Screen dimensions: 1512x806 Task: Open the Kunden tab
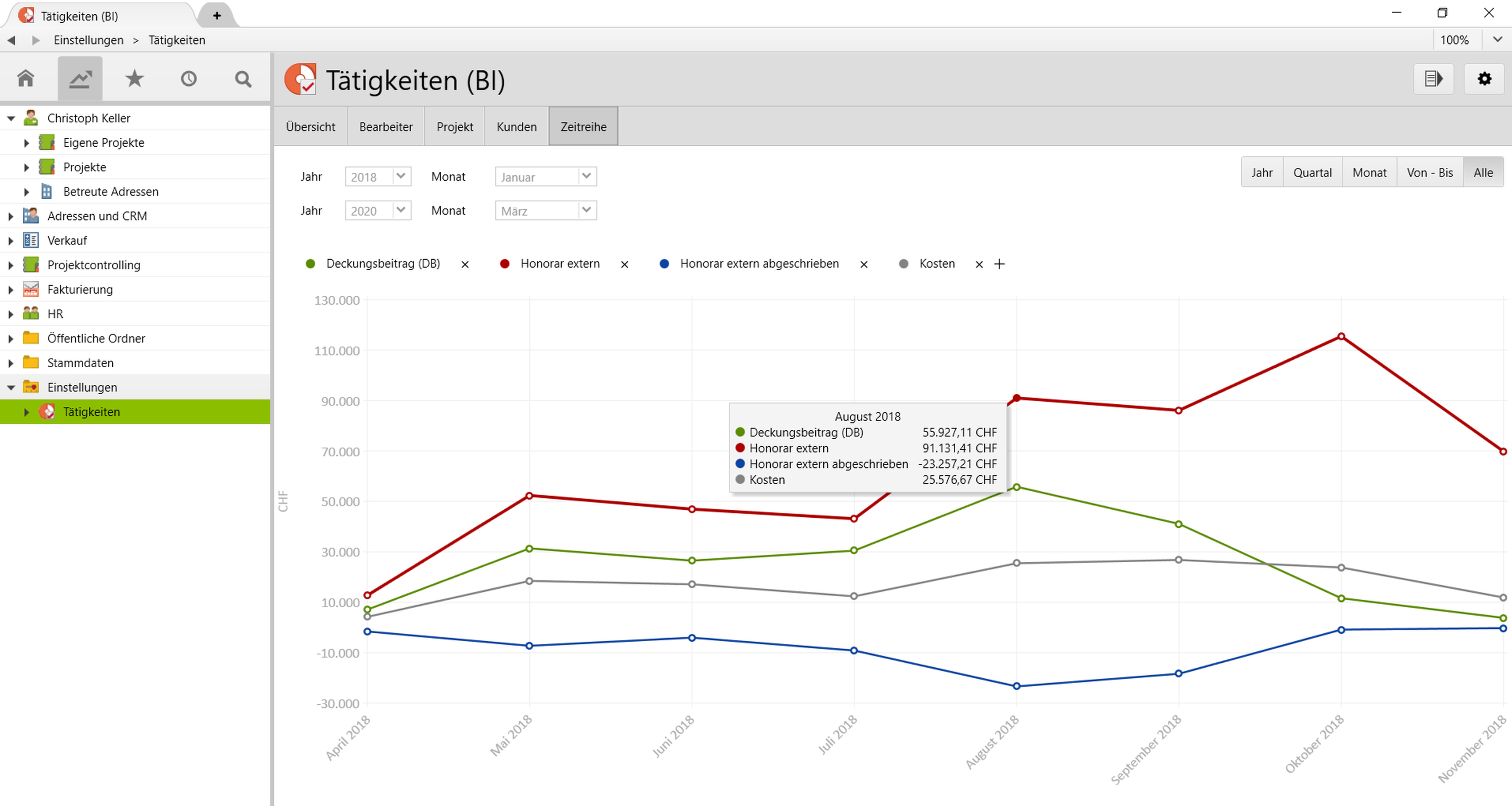coord(516,127)
